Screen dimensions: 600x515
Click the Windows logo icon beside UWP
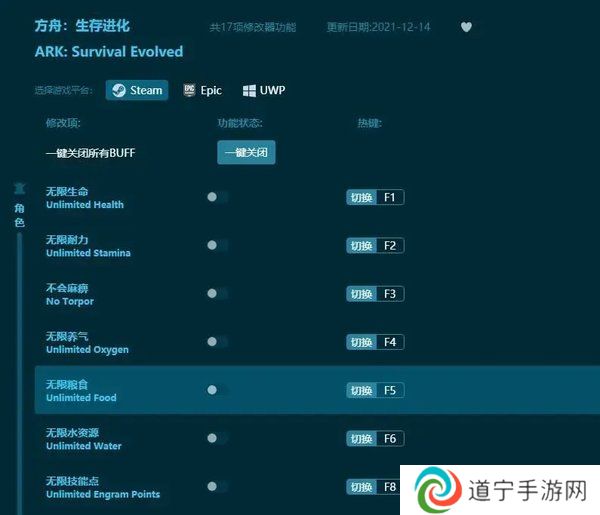249,91
